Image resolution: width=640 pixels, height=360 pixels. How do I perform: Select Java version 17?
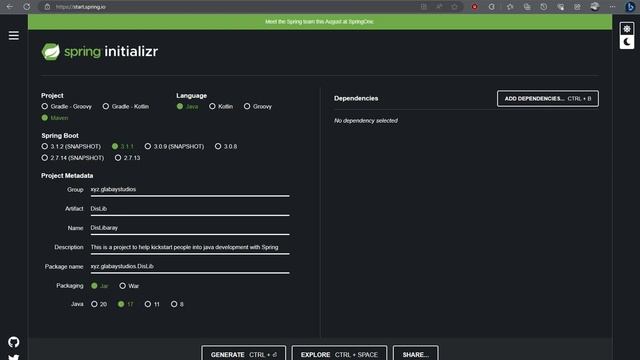click(x=125, y=304)
